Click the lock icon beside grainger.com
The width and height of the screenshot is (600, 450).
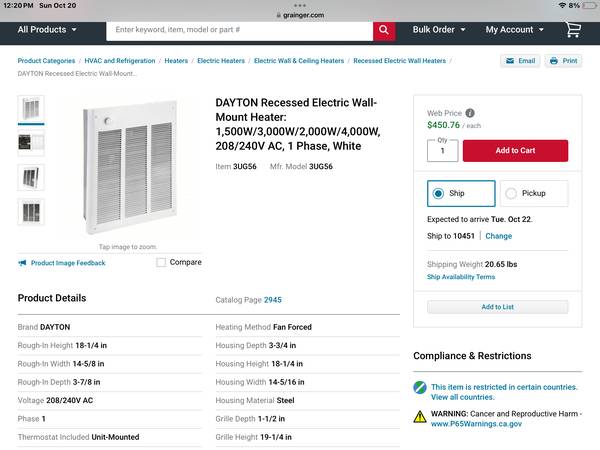[279, 15]
